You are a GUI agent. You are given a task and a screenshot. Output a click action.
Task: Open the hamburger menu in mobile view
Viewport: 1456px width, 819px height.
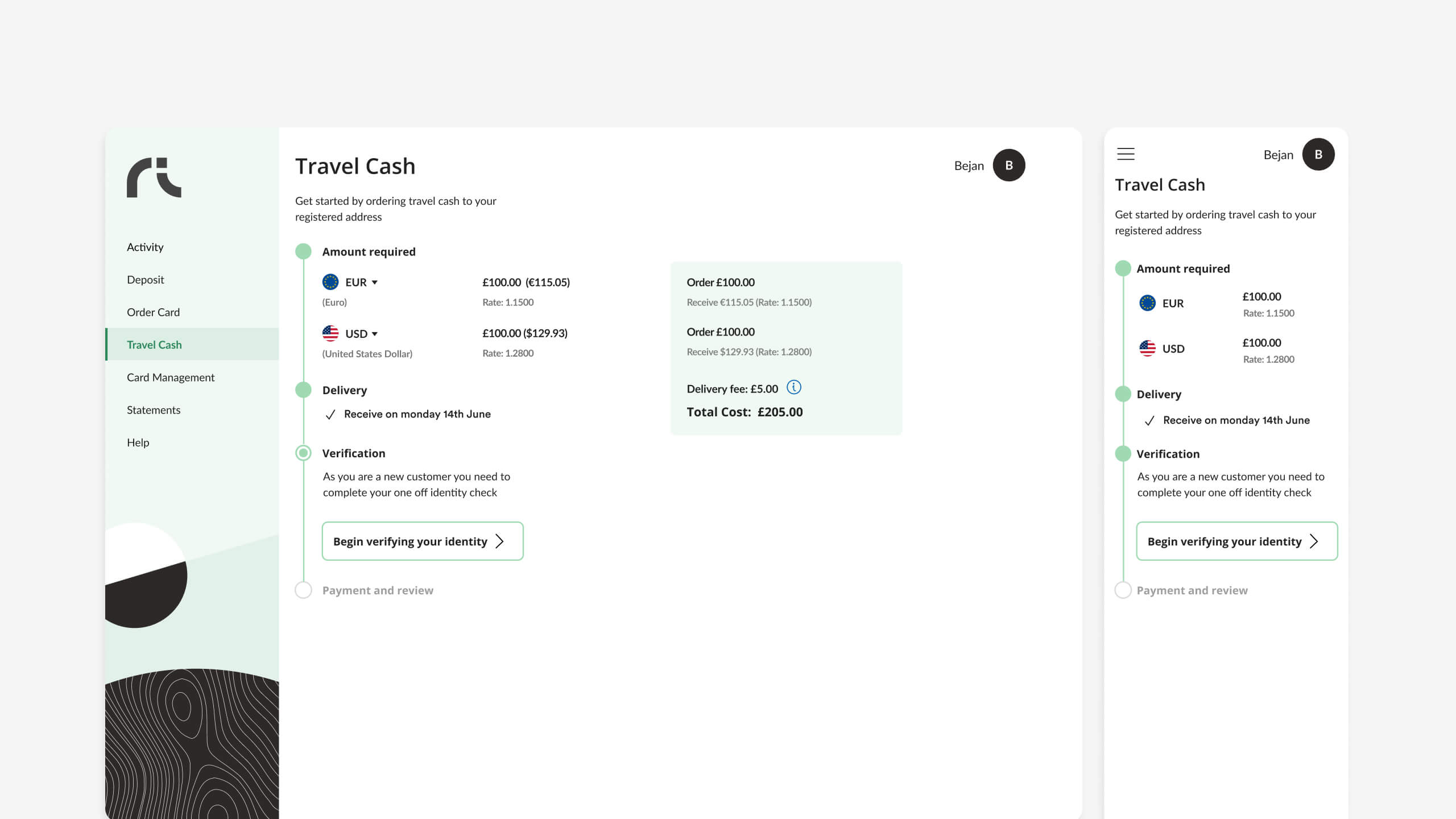[x=1126, y=154]
